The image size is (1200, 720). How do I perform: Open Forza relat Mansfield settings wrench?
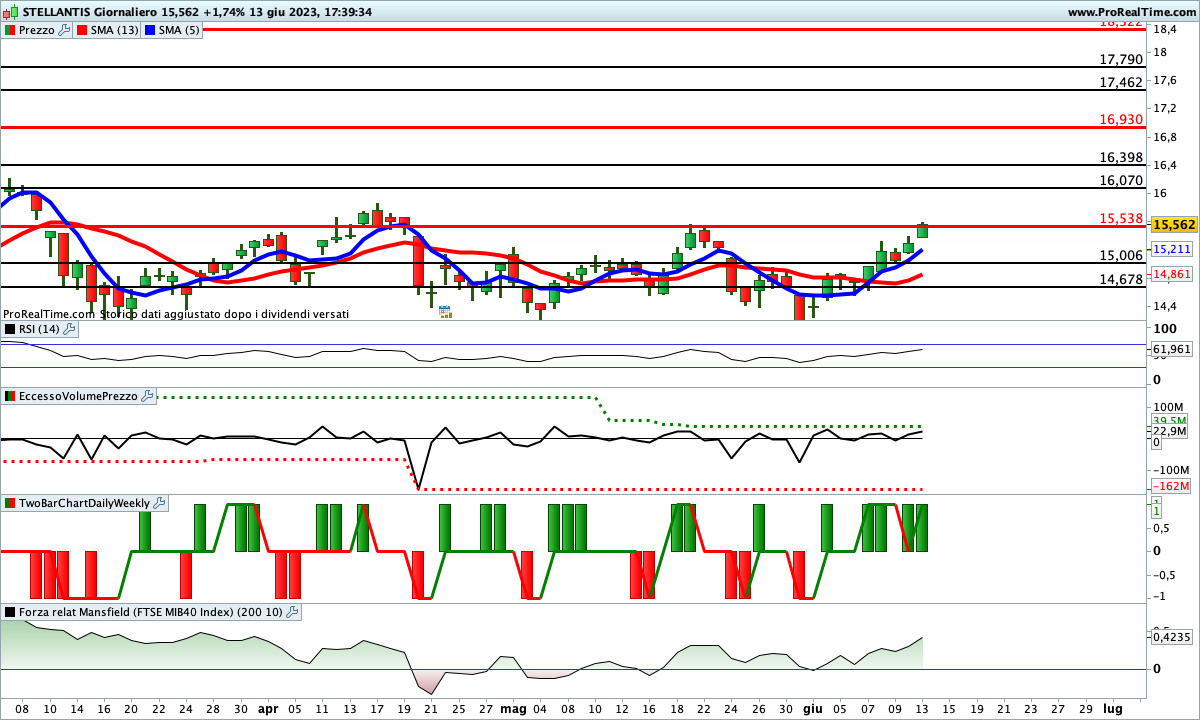(292, 612)
